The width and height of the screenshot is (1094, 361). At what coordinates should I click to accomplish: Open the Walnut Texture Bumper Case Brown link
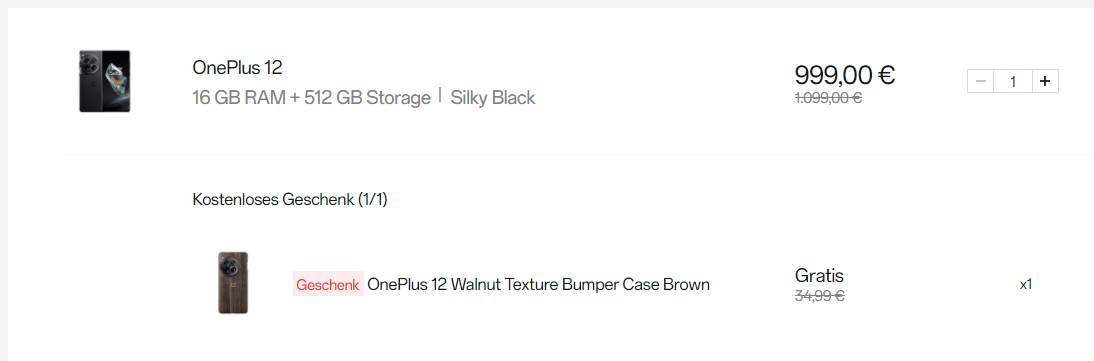(538, 284)
